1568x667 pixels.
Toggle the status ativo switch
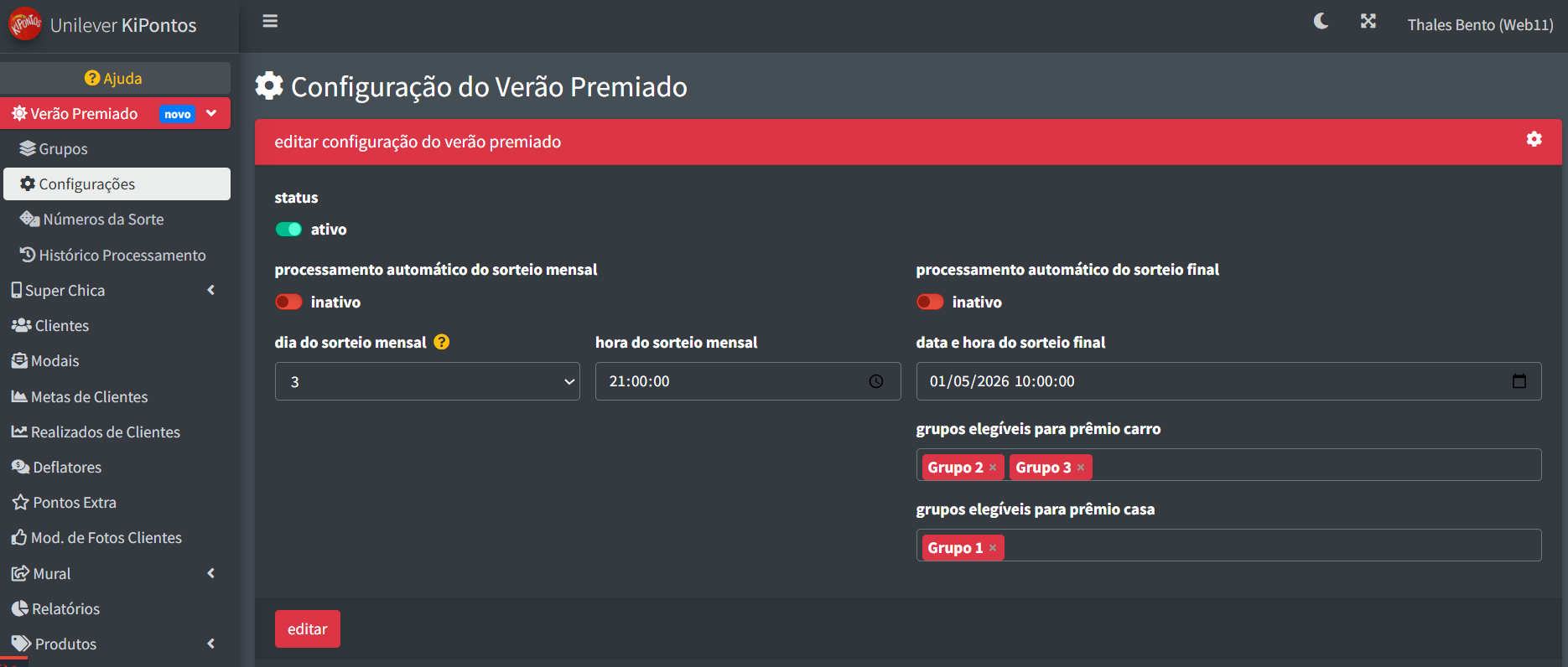click(x=288, y=230)
